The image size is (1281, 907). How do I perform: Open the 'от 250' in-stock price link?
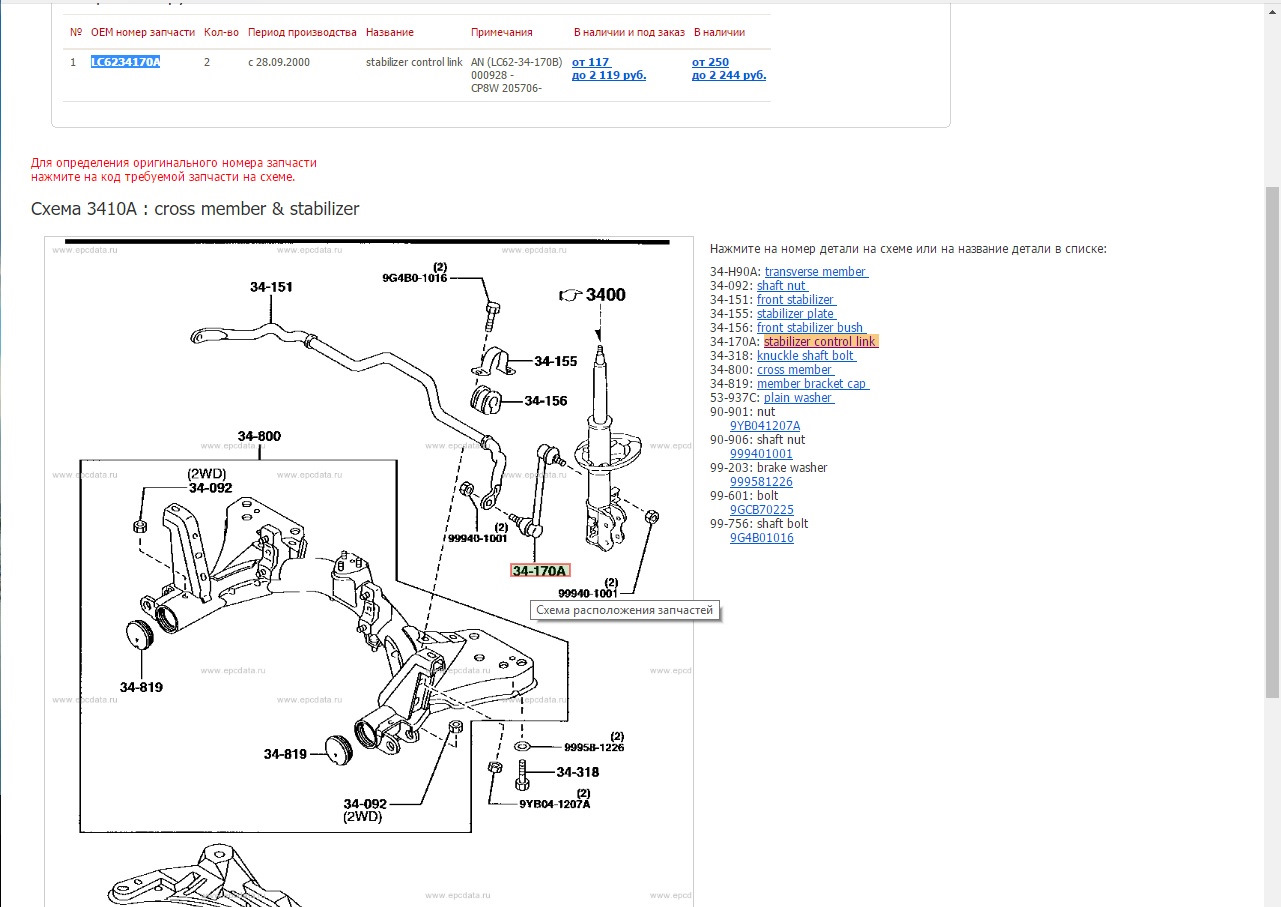710,62
